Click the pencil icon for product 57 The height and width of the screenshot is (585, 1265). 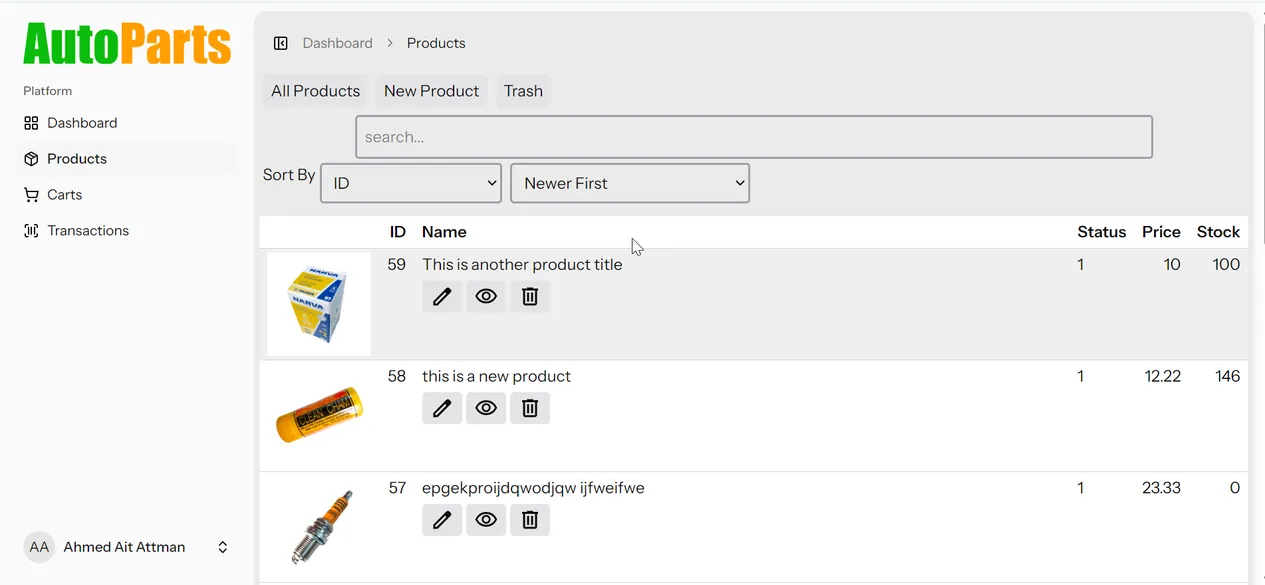pos(442,520)
